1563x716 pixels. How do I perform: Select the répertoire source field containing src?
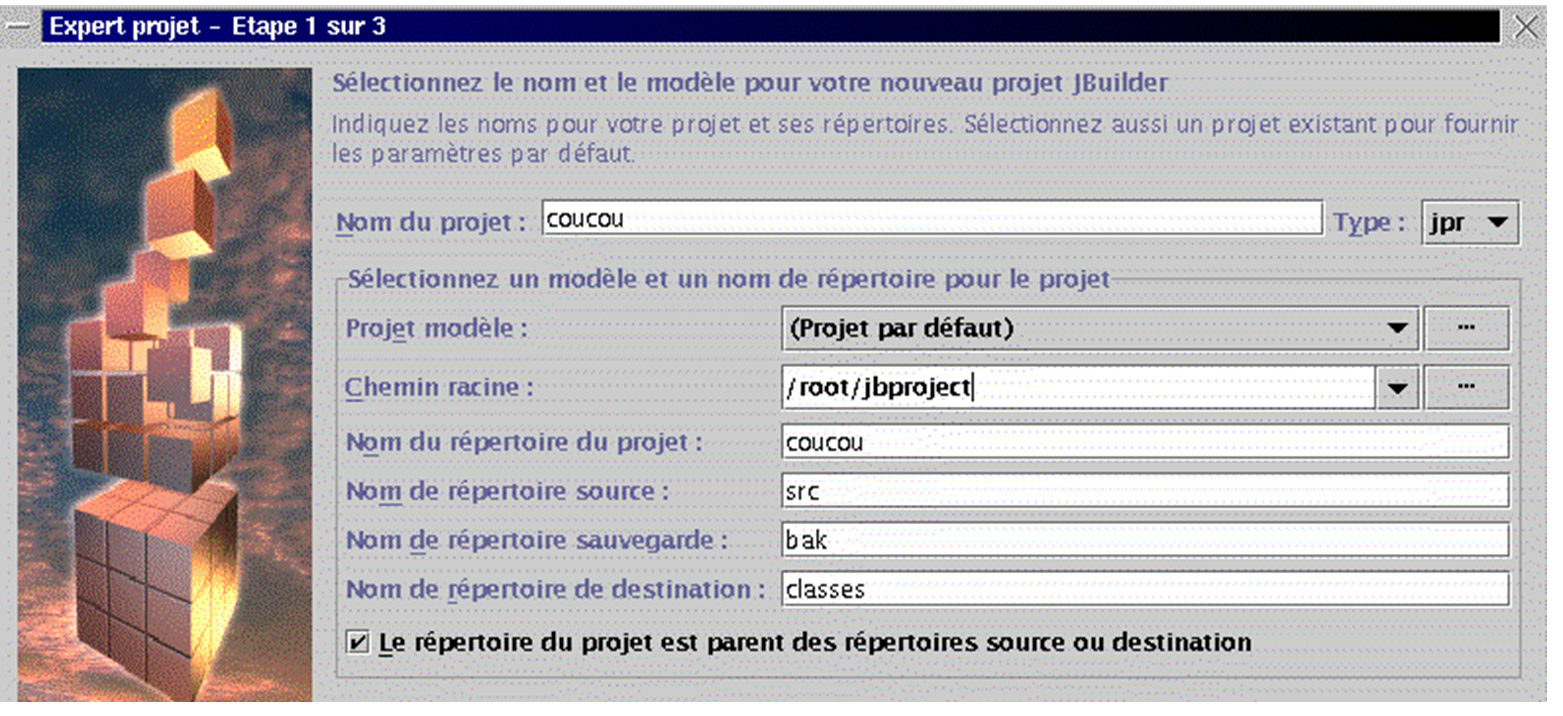pos(1144,491)
